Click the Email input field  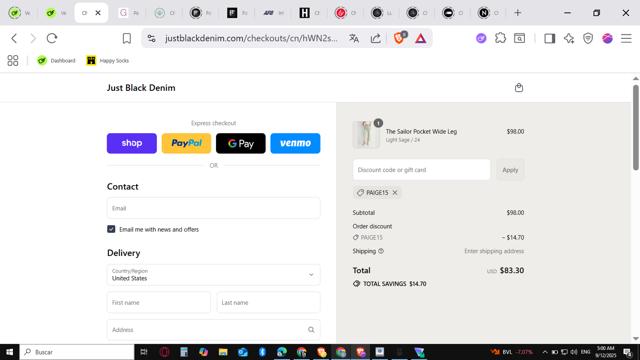pyautogui.click(x=213, y=208)
